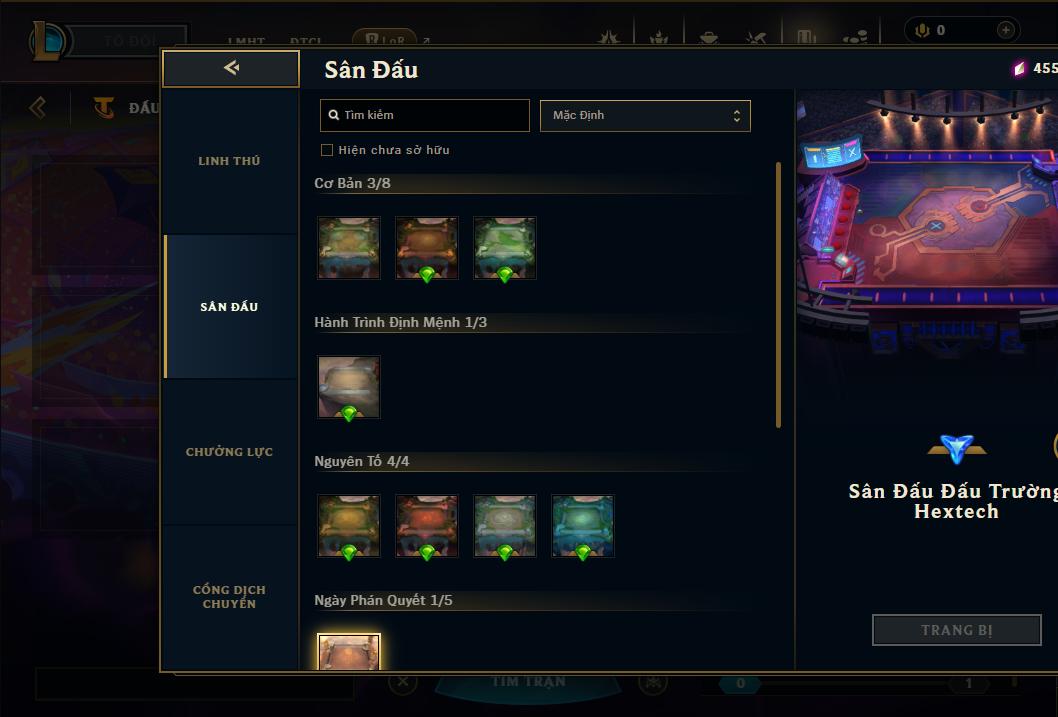Click the Tìm kiếm search field
Screen dimensions: 1058x717
pos(424,115)
